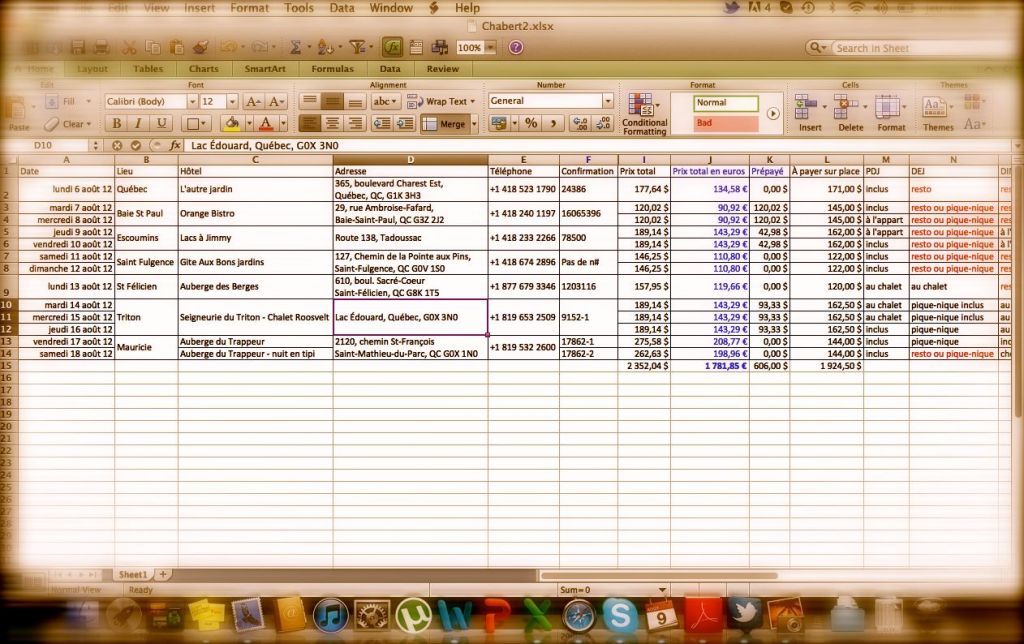Toggle Italic formatting
This screenshot has width=1024, height=644.
[x=139, y=123]
